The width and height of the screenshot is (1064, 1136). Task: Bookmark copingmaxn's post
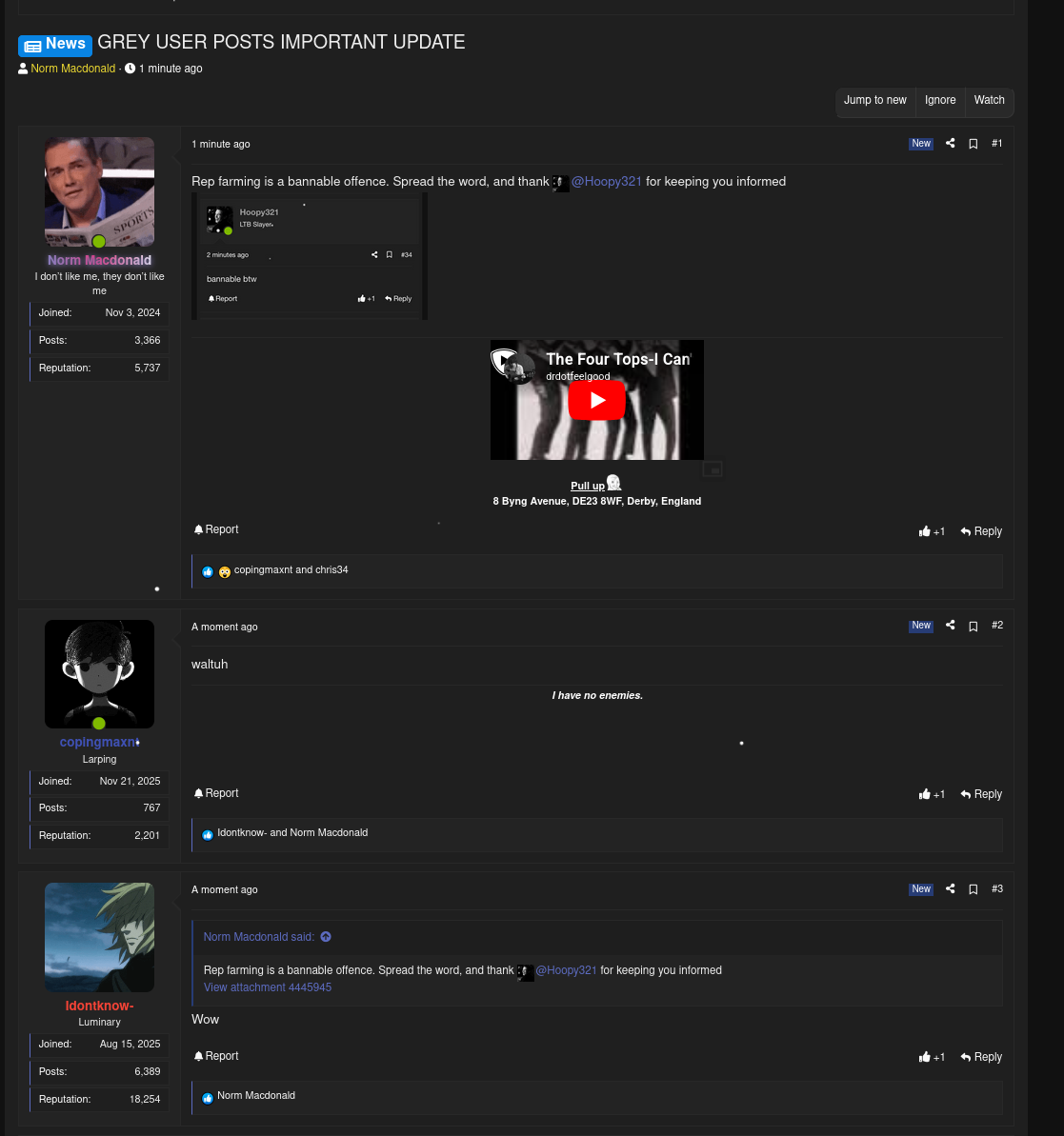(x=973, y=626)
